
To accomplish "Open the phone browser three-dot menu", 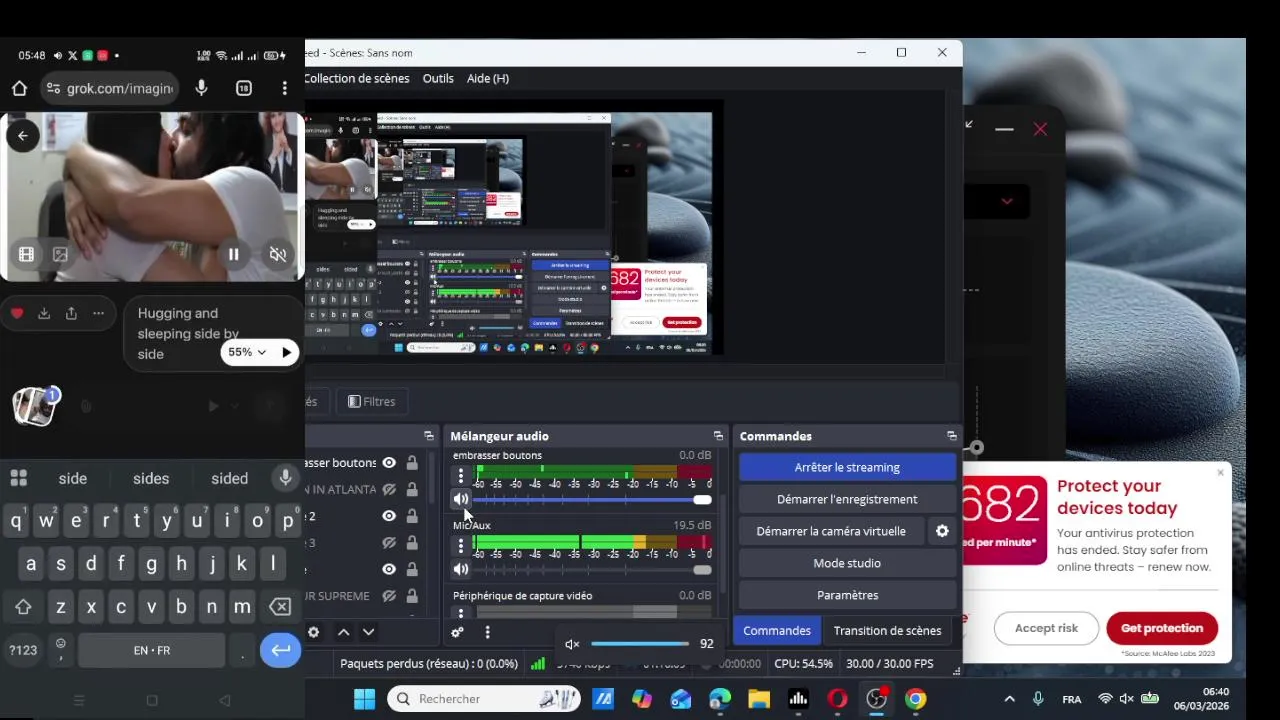I will (285, 88).
